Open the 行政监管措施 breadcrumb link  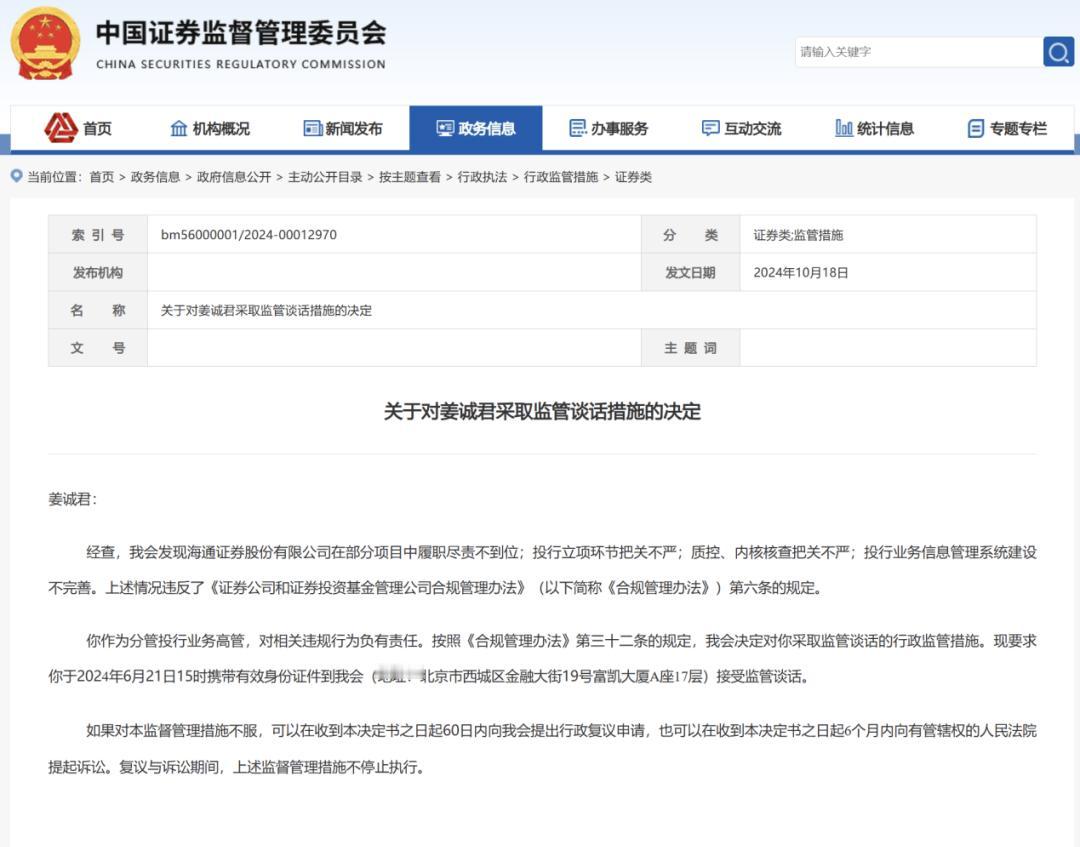click(x=561, y=177)
